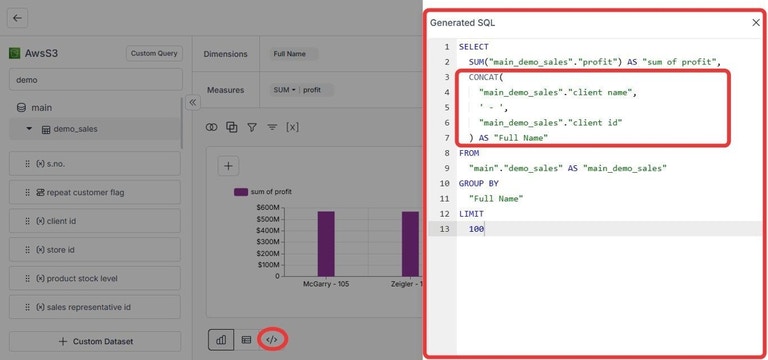
Task: Click the [x] variables icon
Action: pyautogui.click(x=292, y=127)
